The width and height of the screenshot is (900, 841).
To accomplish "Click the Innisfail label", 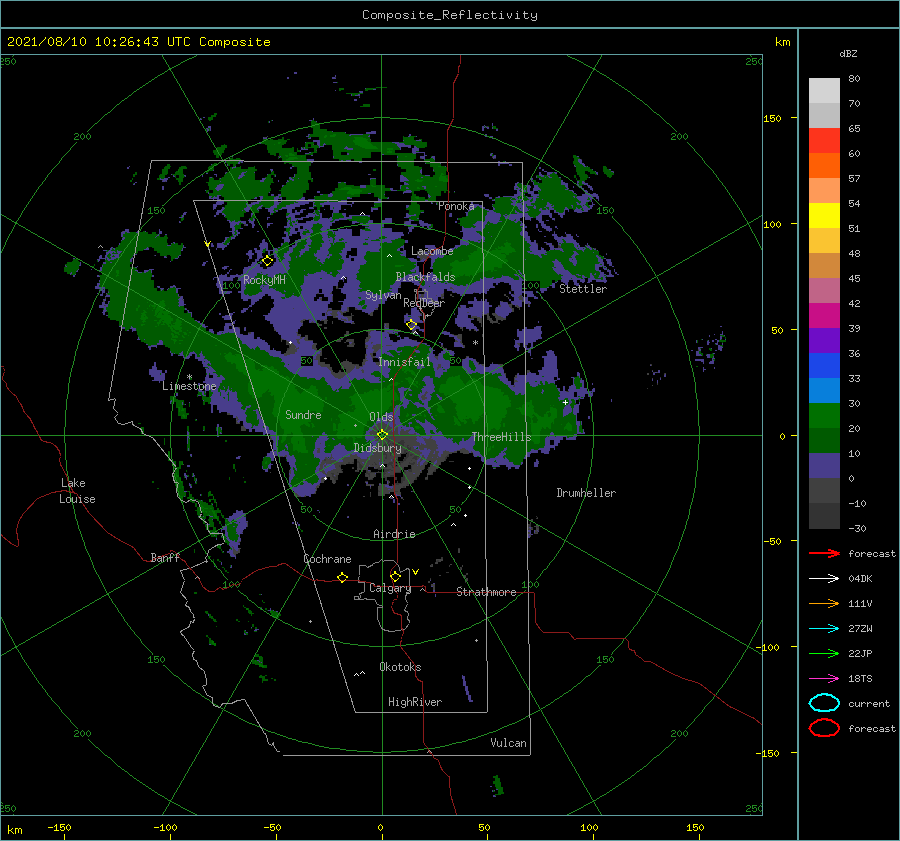I will [404, 362].
